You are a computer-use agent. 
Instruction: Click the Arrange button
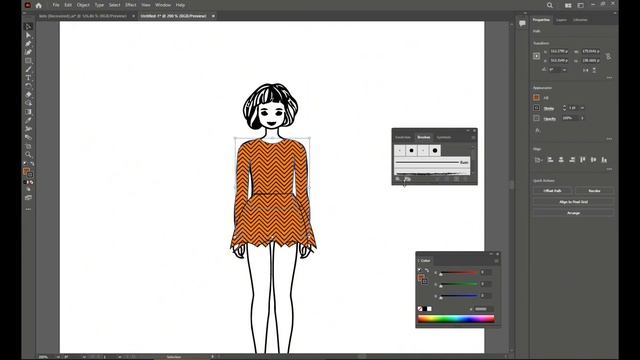[x=573, y=213]
